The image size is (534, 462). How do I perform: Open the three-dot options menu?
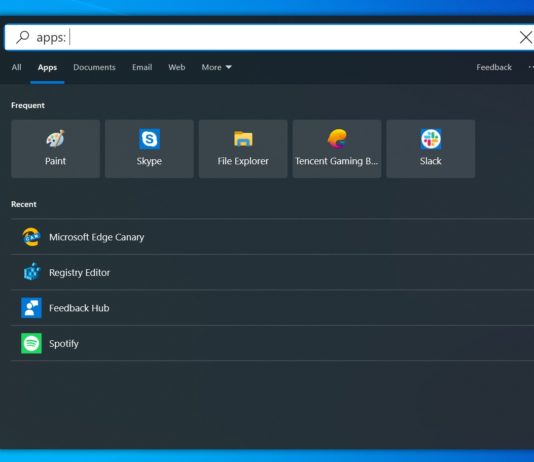[x=531, y=67]
